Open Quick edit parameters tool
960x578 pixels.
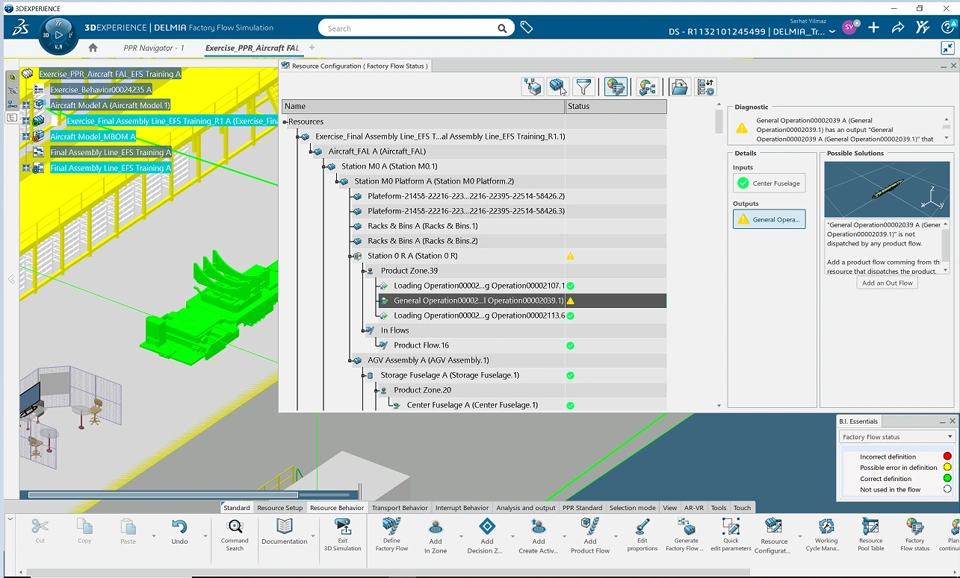(730, 535)
